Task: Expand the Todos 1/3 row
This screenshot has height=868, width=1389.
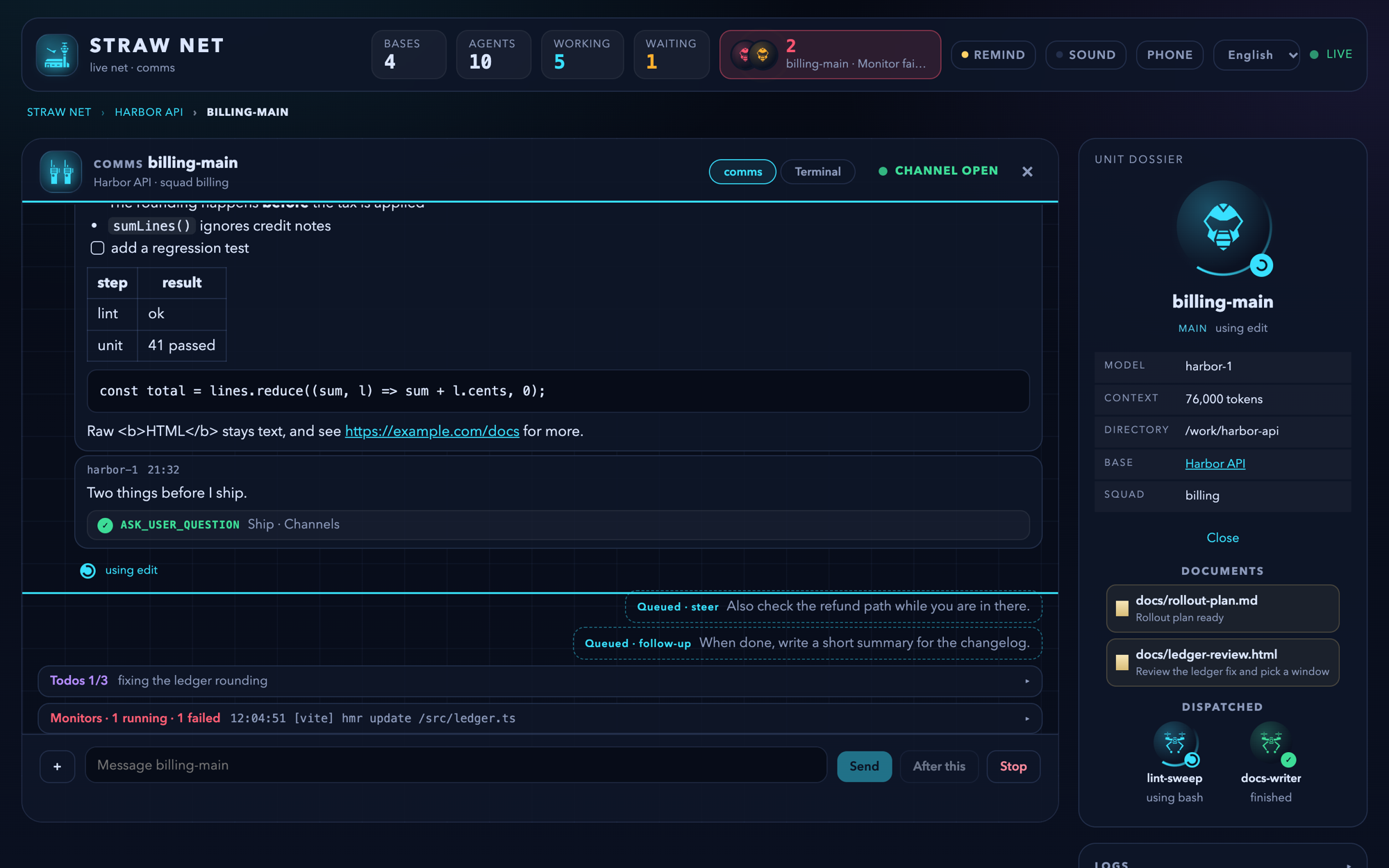Action: click(x=540, y=681)
